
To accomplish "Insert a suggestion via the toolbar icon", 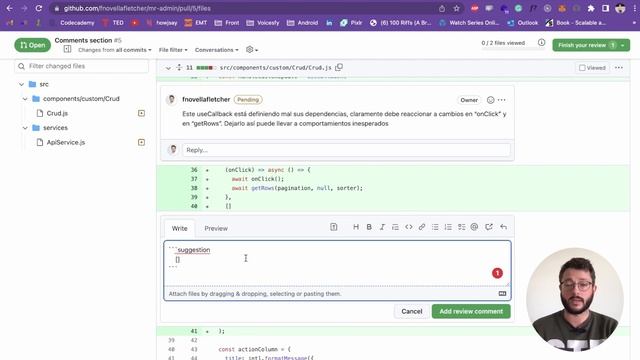I will tap(333, 227).
